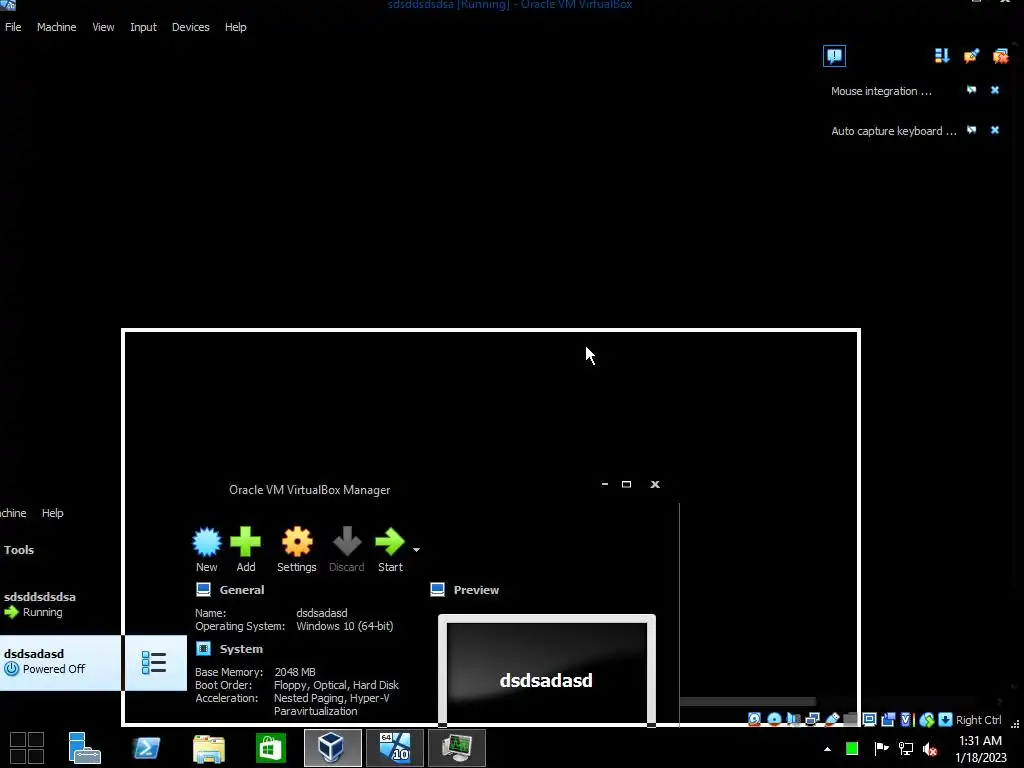Click the Auto capture keyboard notification text
The width and height of the screenshot is (1024, 768).
click(x=893, y=131)
